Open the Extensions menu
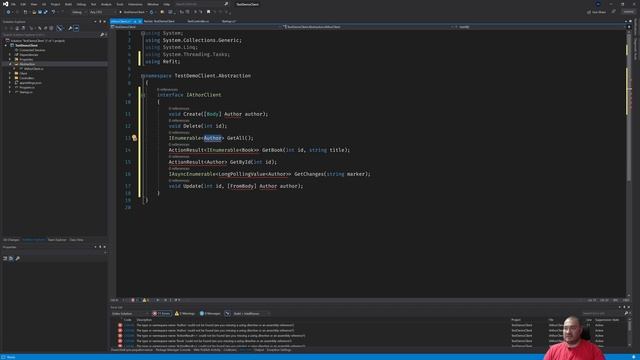The height and width of the screenshot is (360, 640). coord(135,4)
